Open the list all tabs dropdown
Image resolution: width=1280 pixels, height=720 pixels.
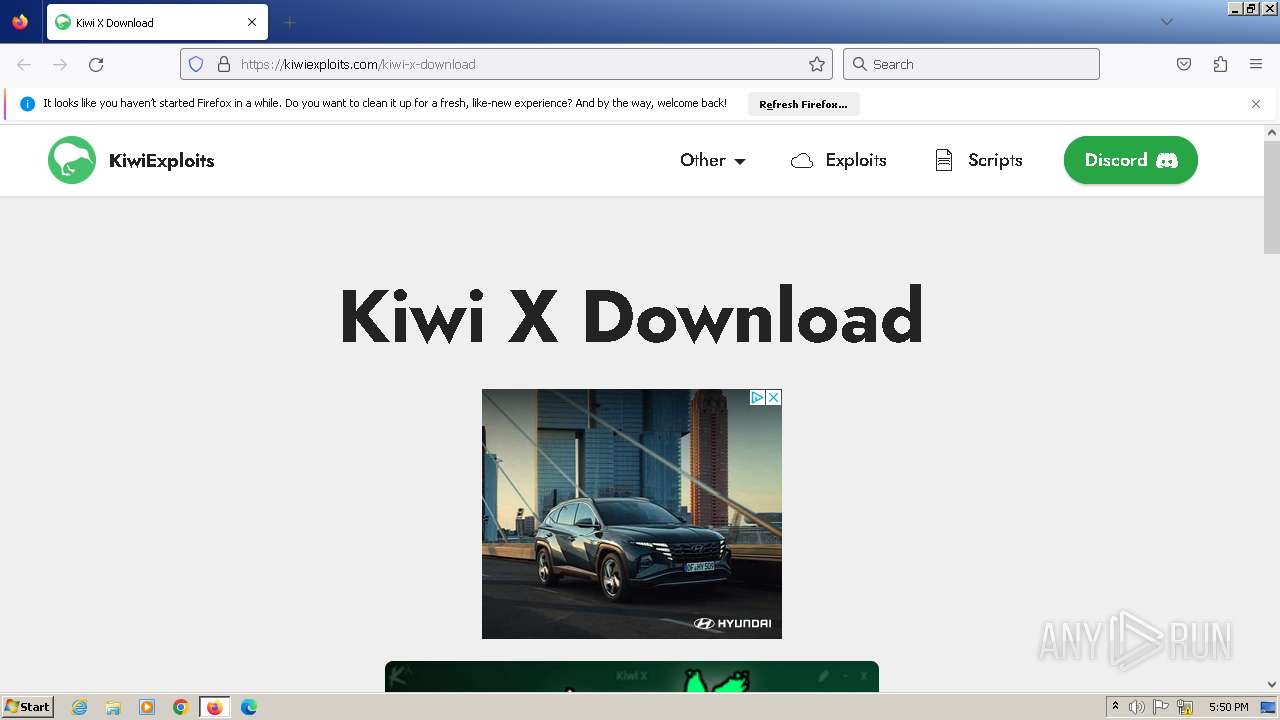tap(1166, 22)
